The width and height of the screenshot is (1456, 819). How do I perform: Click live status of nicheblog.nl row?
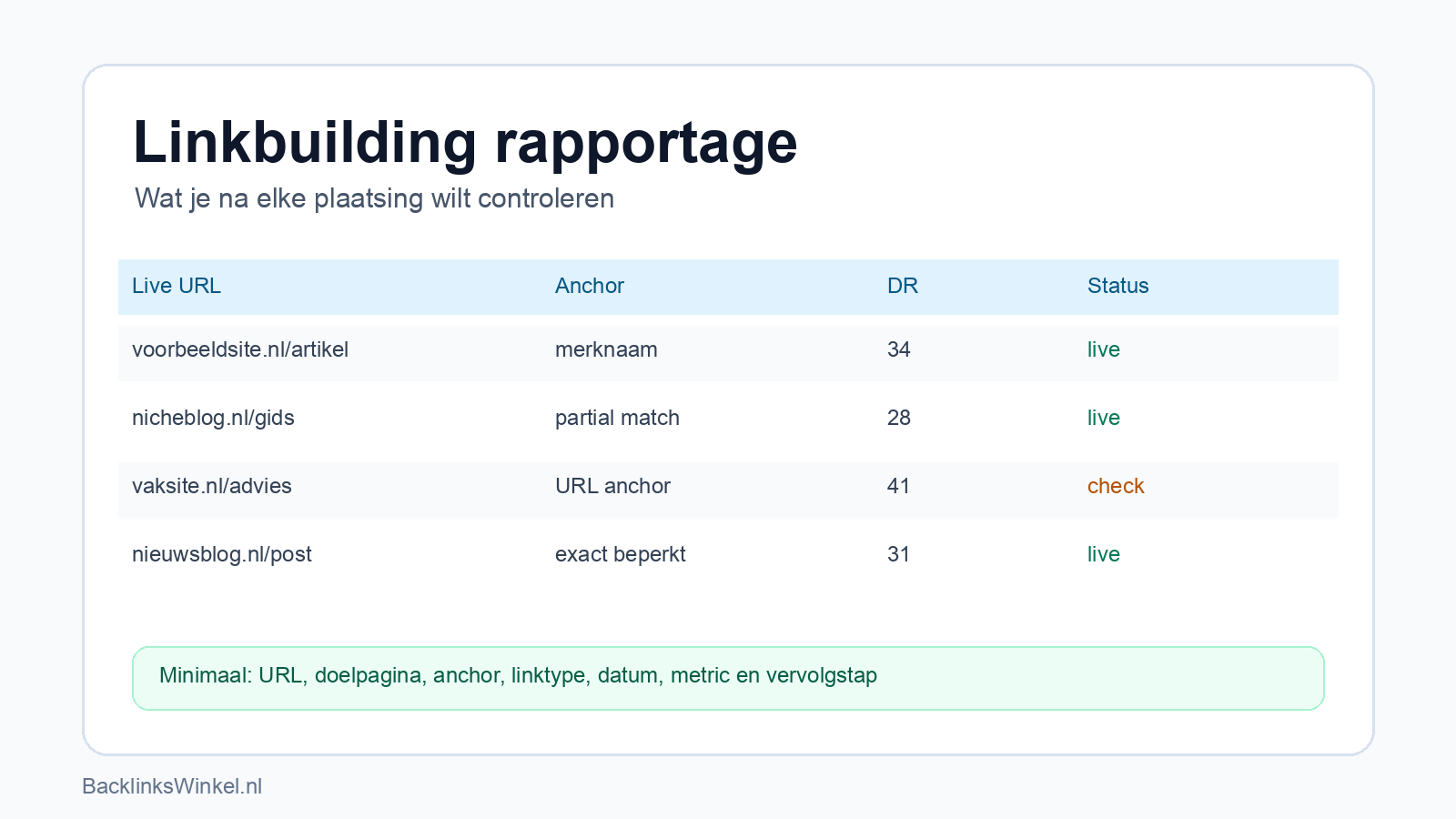[1104, 418]
